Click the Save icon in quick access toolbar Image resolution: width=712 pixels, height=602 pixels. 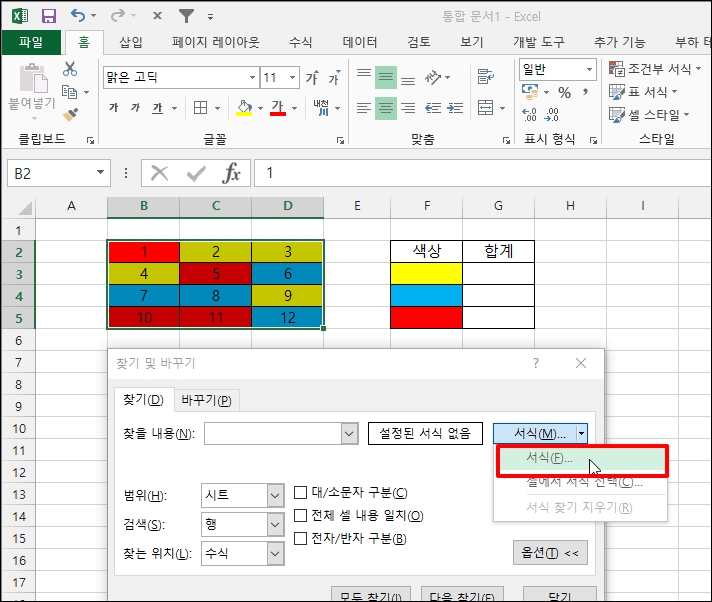[49, 16]
